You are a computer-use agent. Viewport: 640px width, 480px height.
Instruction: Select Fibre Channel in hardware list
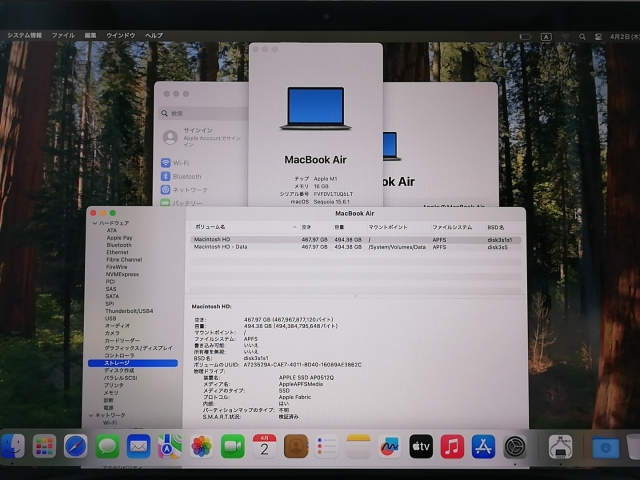click(x=124, y=260)
